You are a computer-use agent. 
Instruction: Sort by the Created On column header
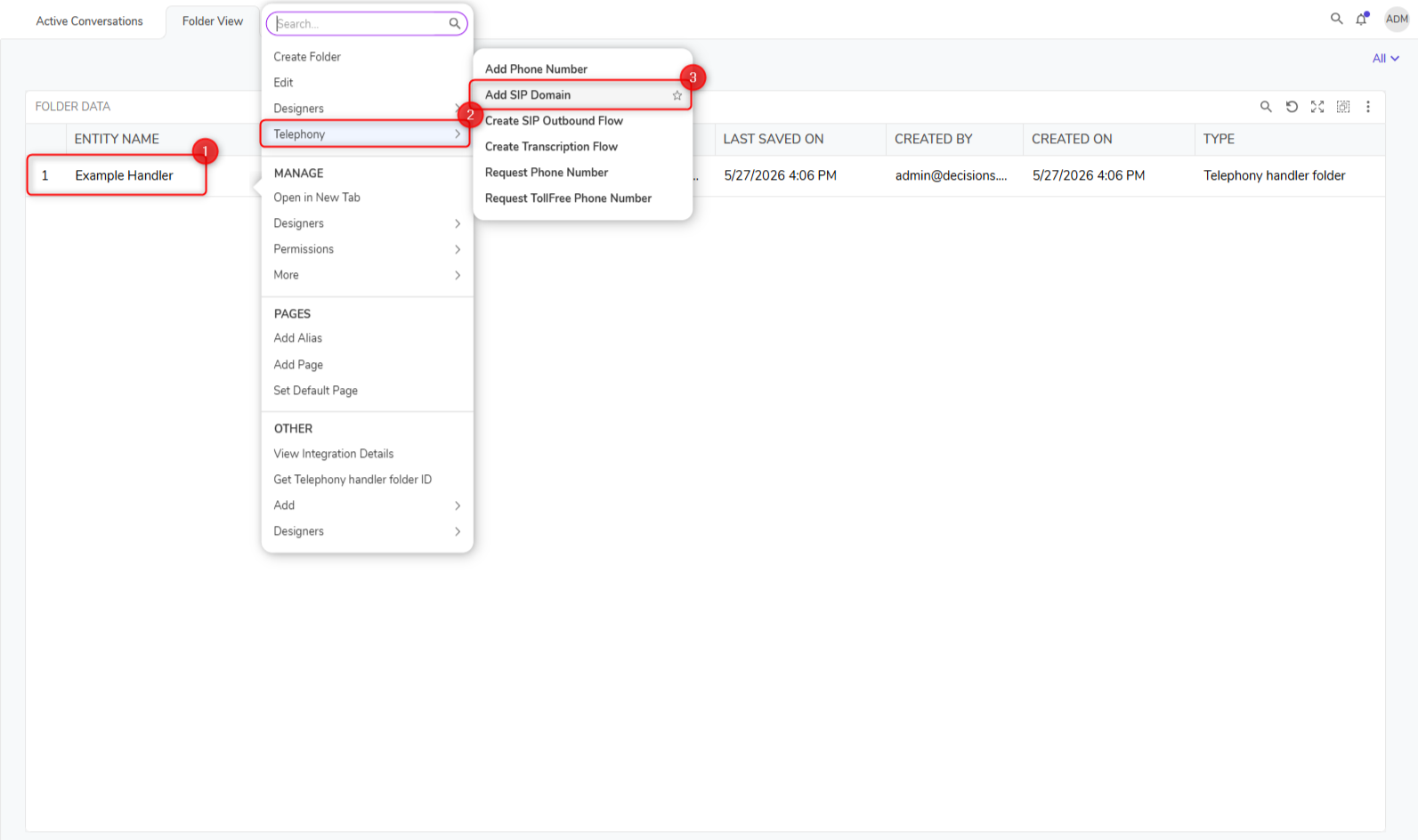(x=1072, y=139)
